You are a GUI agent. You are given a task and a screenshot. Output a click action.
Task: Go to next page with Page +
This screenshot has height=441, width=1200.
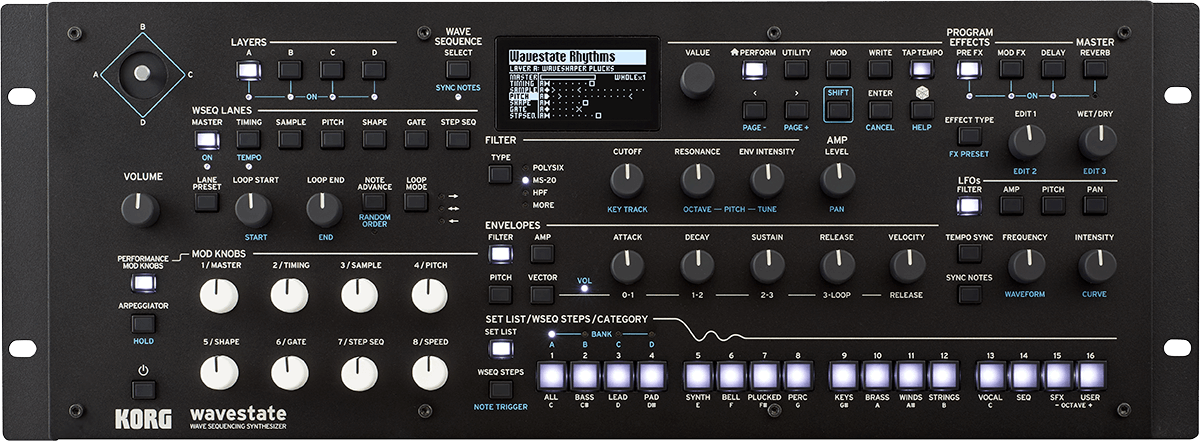pos(796,110)
